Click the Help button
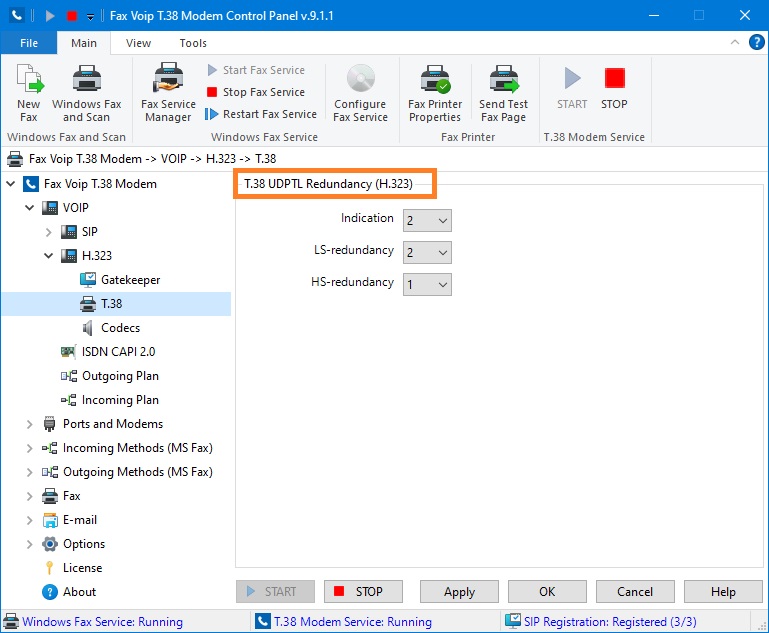Image resolution: width=769 pixels, height=633 pixels. pyautogui.click(x=723, y=592)
